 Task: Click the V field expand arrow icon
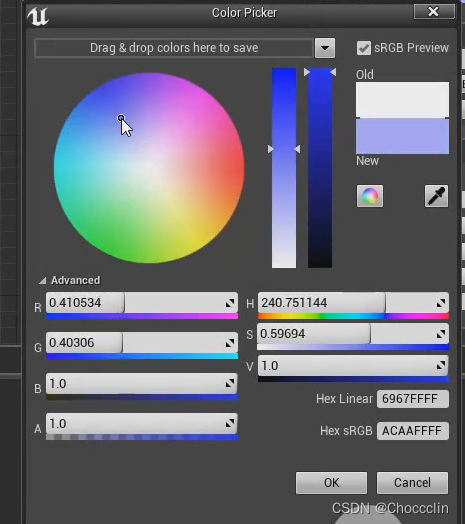pos(441,365)
